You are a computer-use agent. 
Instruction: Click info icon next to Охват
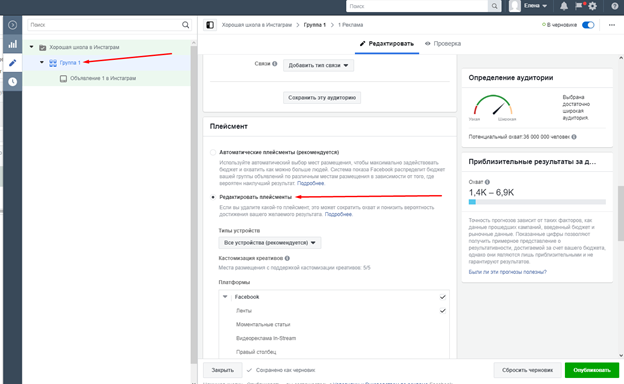pyautogui.click(x=487, y=182)
